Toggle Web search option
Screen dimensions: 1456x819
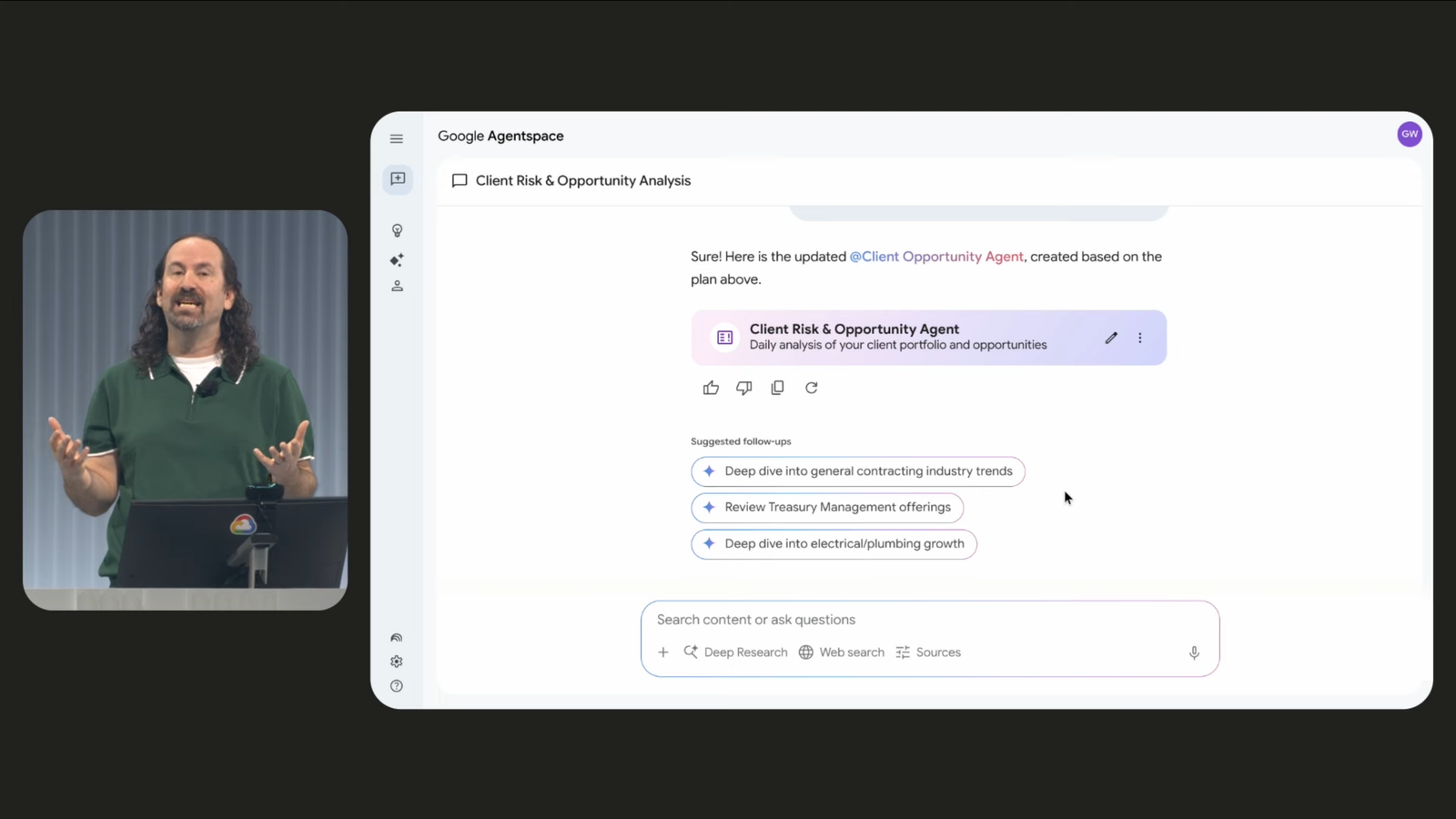pyautogui.click(x=842, y=652)
